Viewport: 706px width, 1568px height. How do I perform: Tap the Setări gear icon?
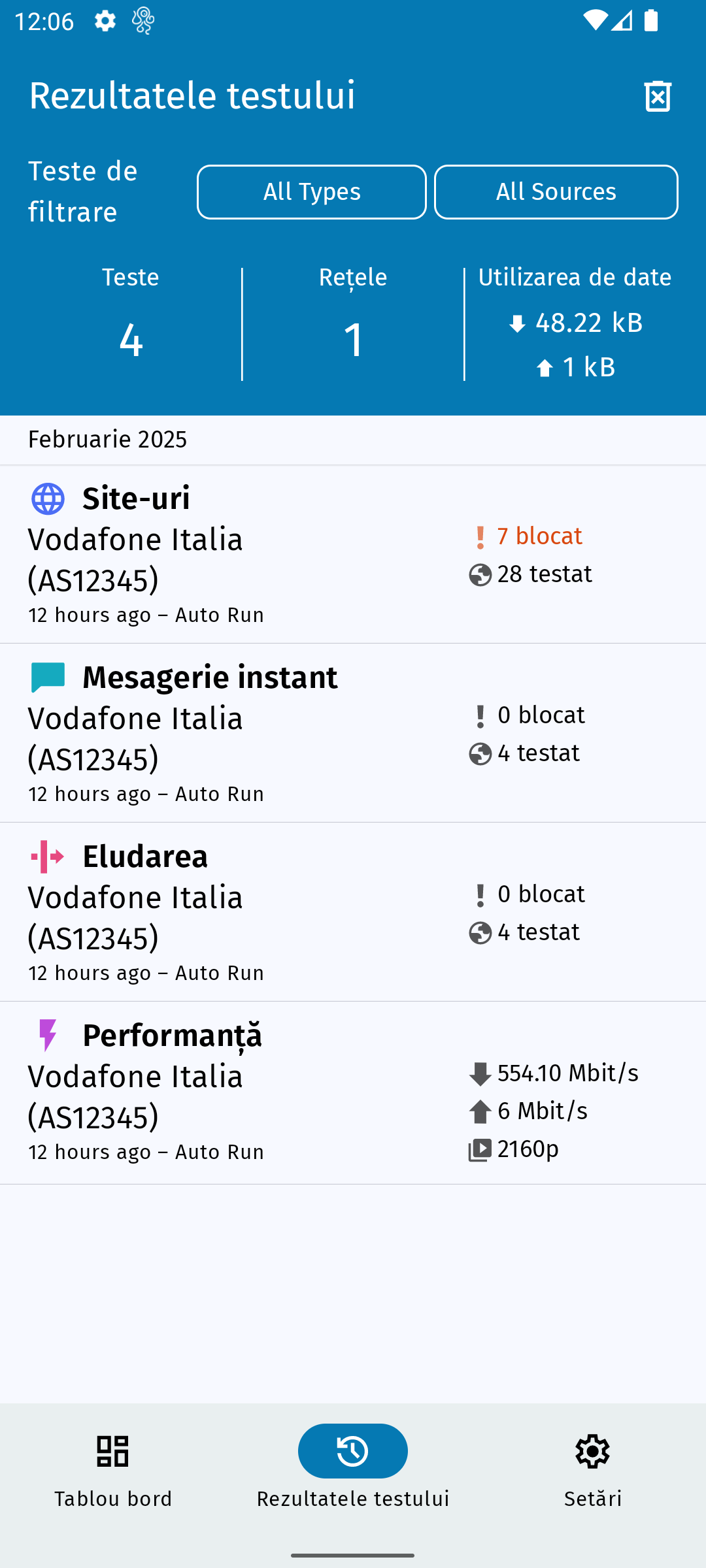(592, 1451)
